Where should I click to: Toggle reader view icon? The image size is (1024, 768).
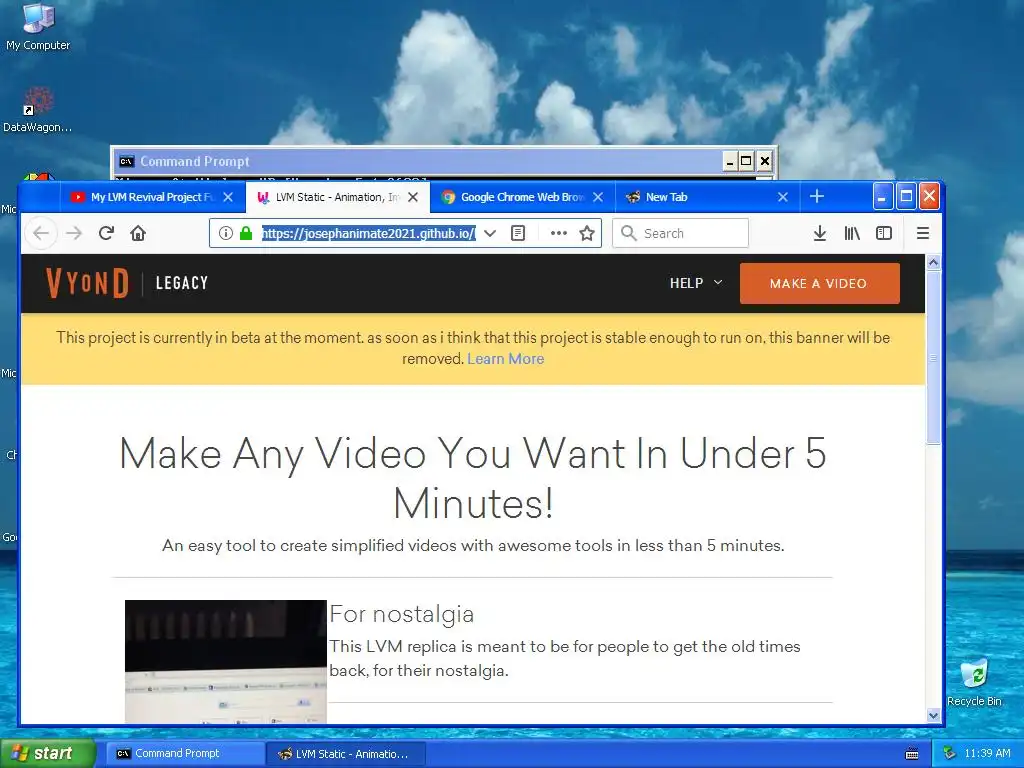pyautogui.click(x=518, y=233)
